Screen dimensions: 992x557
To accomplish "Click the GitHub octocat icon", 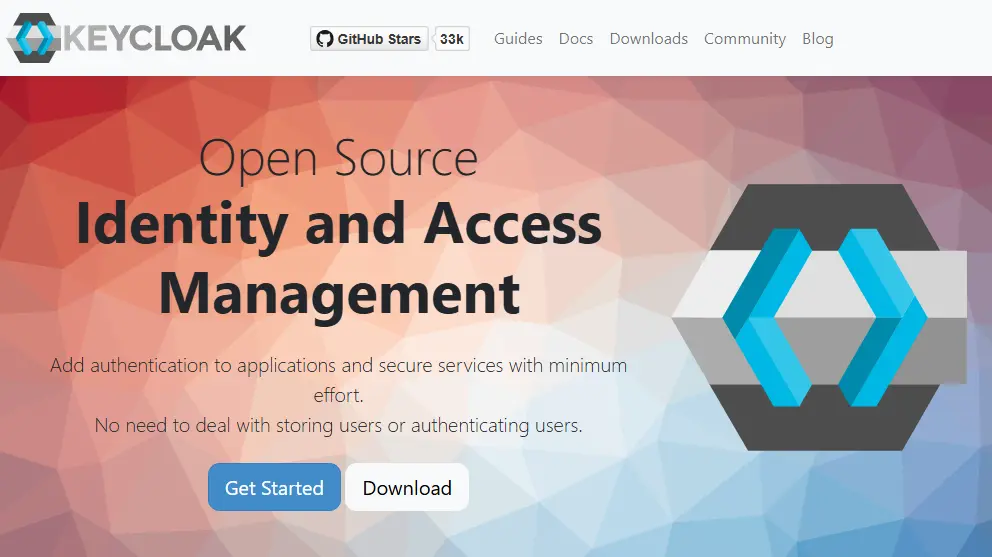I will [x=325, y=39].
